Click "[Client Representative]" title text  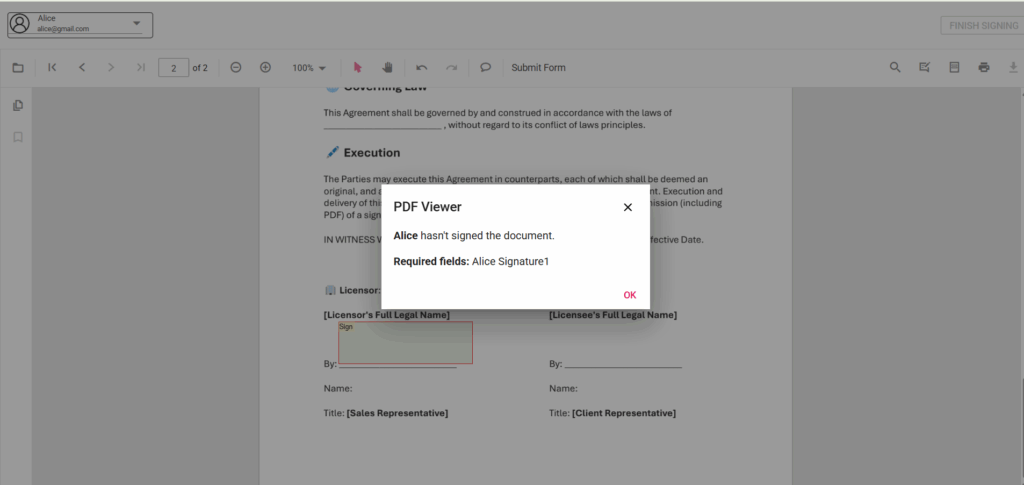click(624, 413)
